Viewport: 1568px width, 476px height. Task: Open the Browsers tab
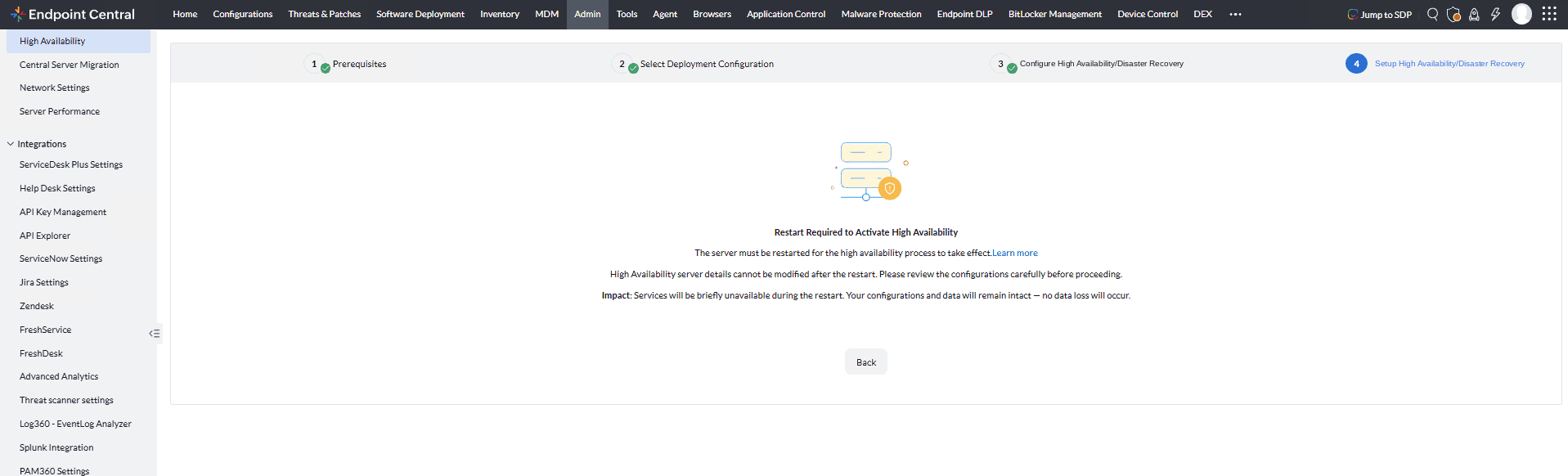click(x=712, y=14)
